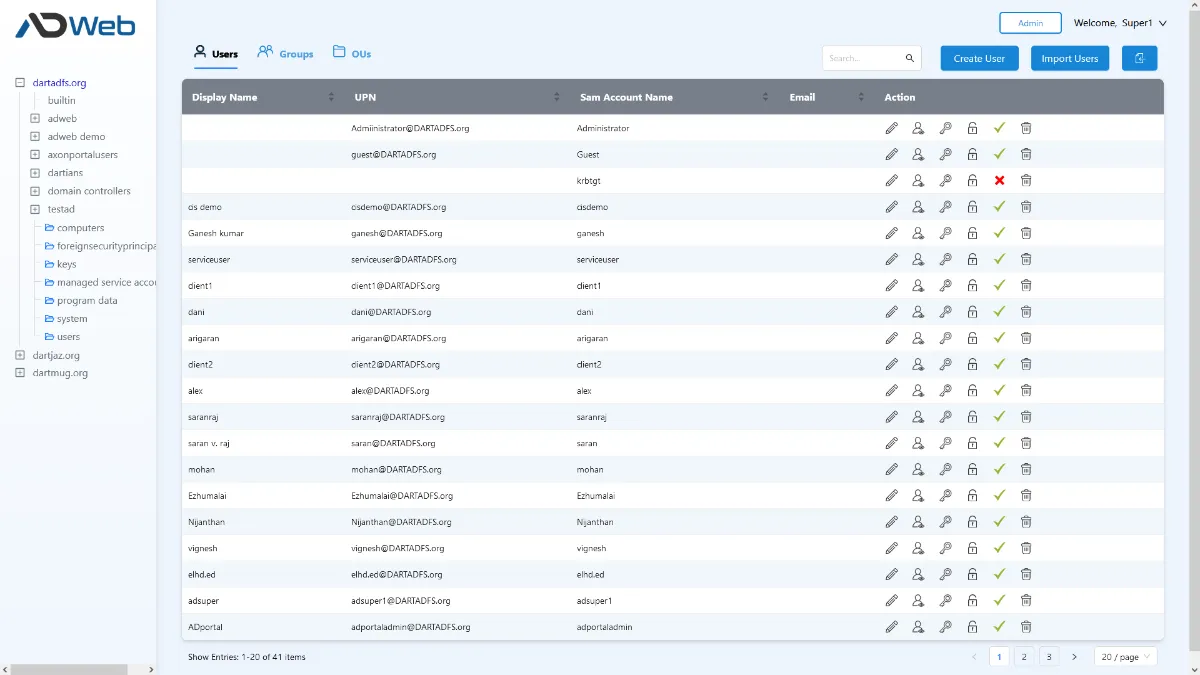Expand the adweb tree node

35,118
